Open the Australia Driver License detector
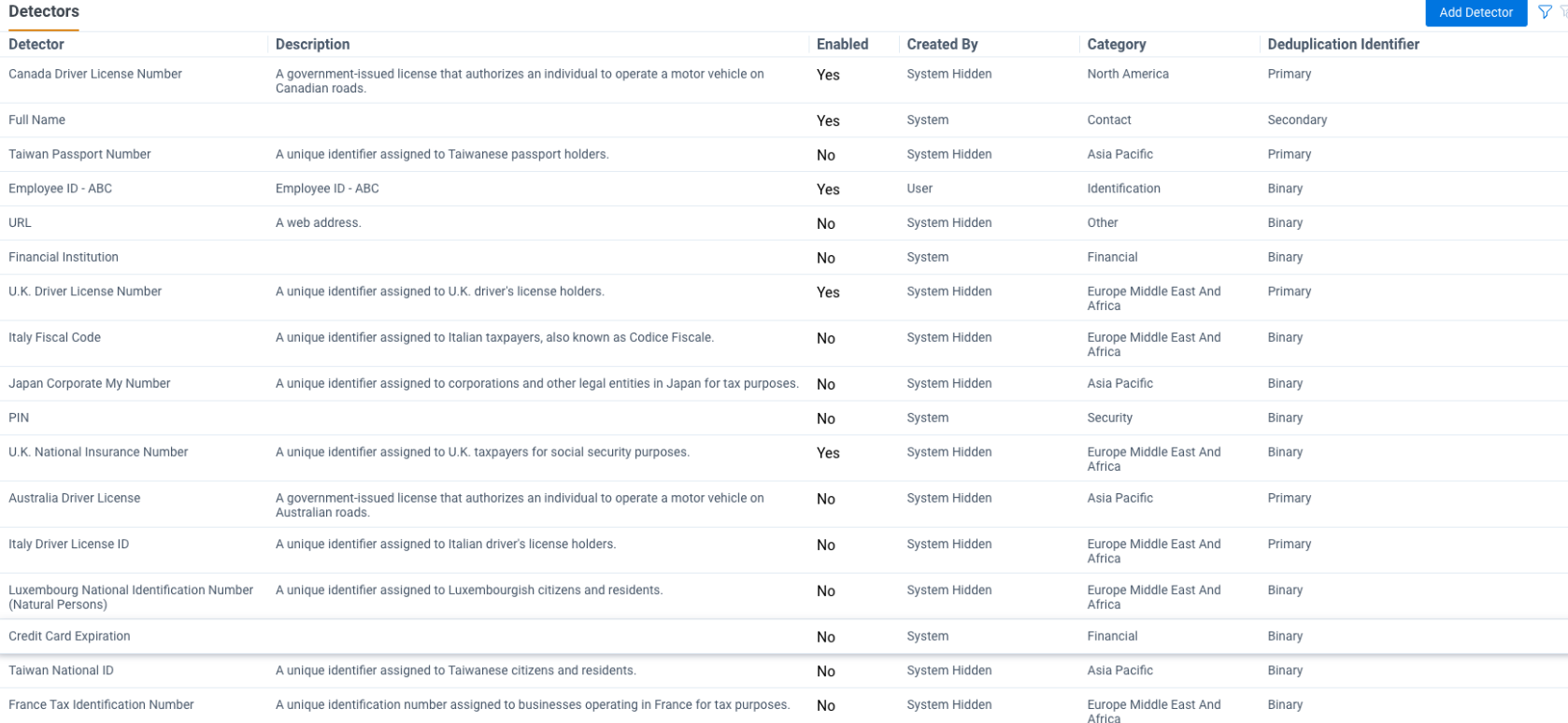This screenshot has height=723, width=1568. click(x=75, y=498)
